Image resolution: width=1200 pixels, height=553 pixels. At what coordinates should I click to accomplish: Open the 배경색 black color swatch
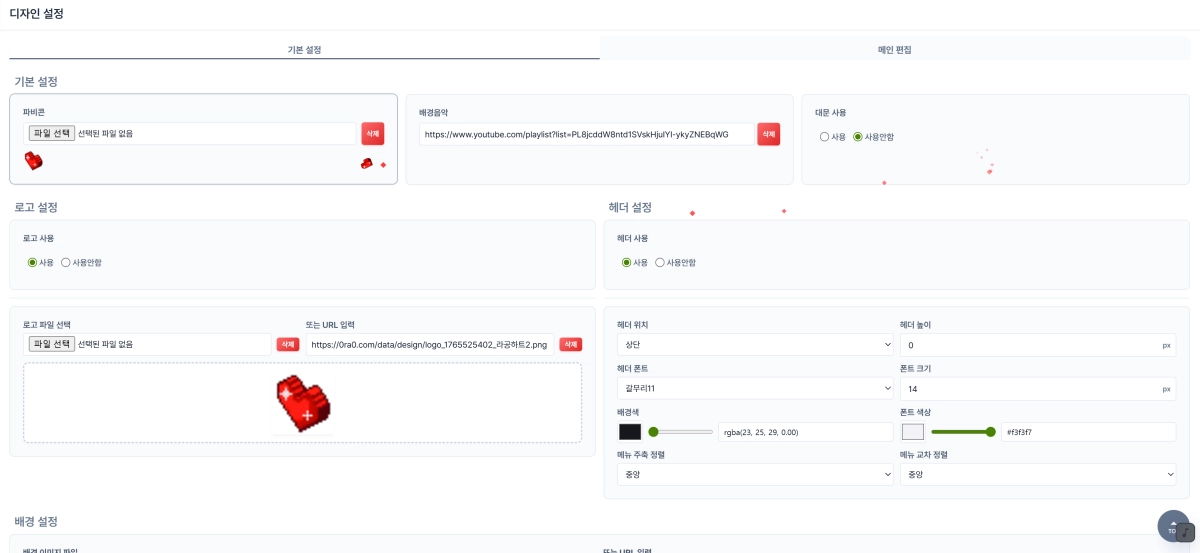630,432
